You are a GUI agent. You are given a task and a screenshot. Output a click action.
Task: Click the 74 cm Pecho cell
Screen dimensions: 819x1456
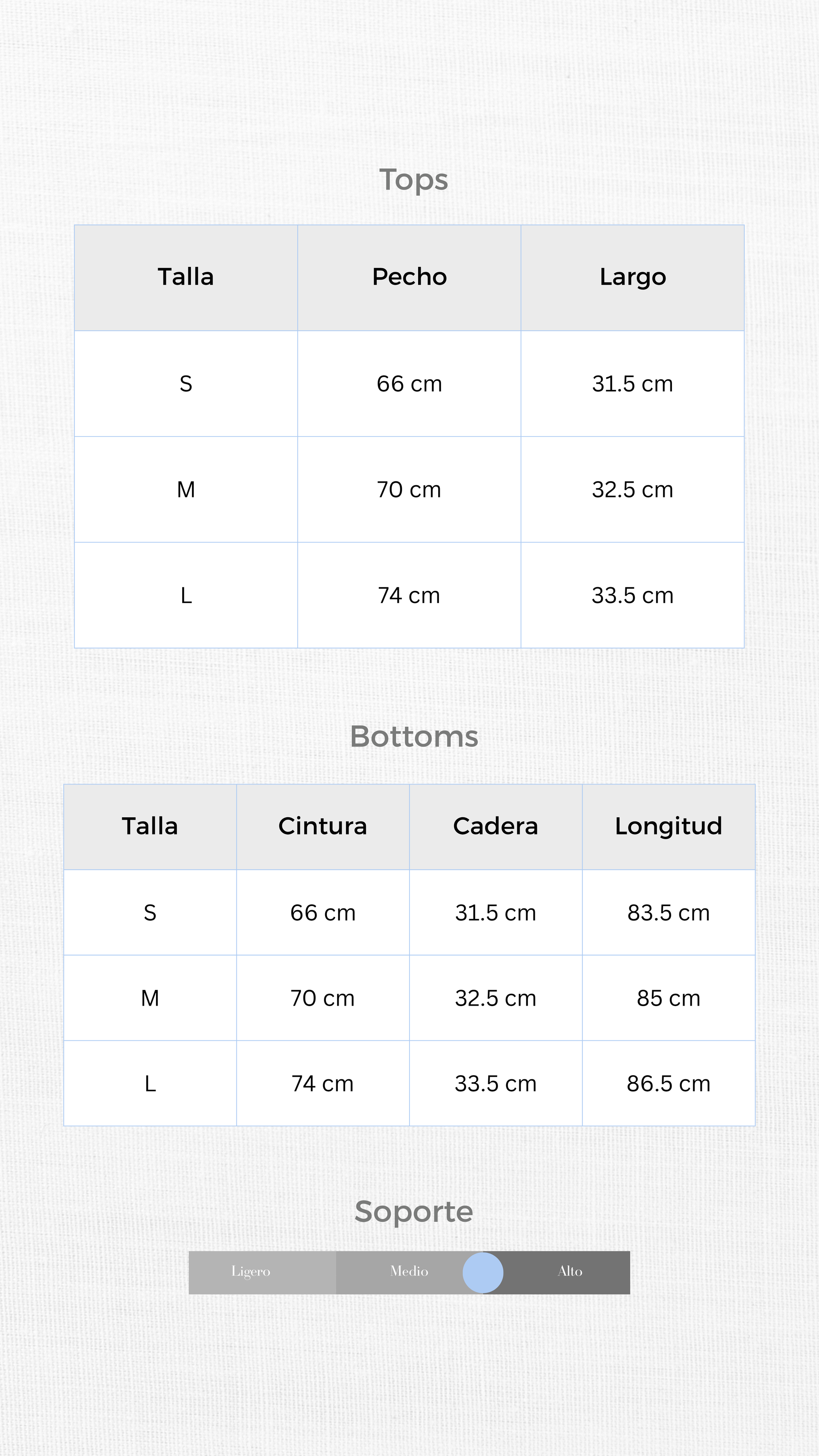pyautogui.click(x=409, y=595)
